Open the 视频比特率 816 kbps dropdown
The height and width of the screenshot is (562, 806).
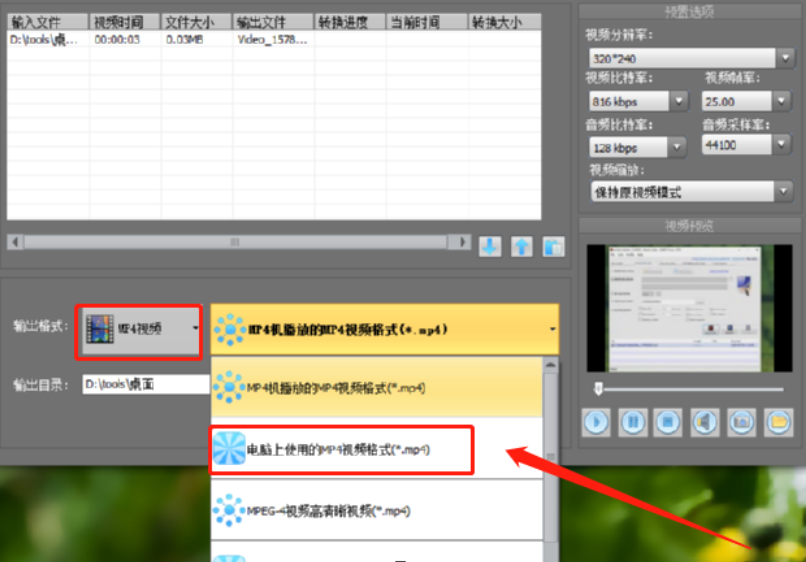click(679, 101)
